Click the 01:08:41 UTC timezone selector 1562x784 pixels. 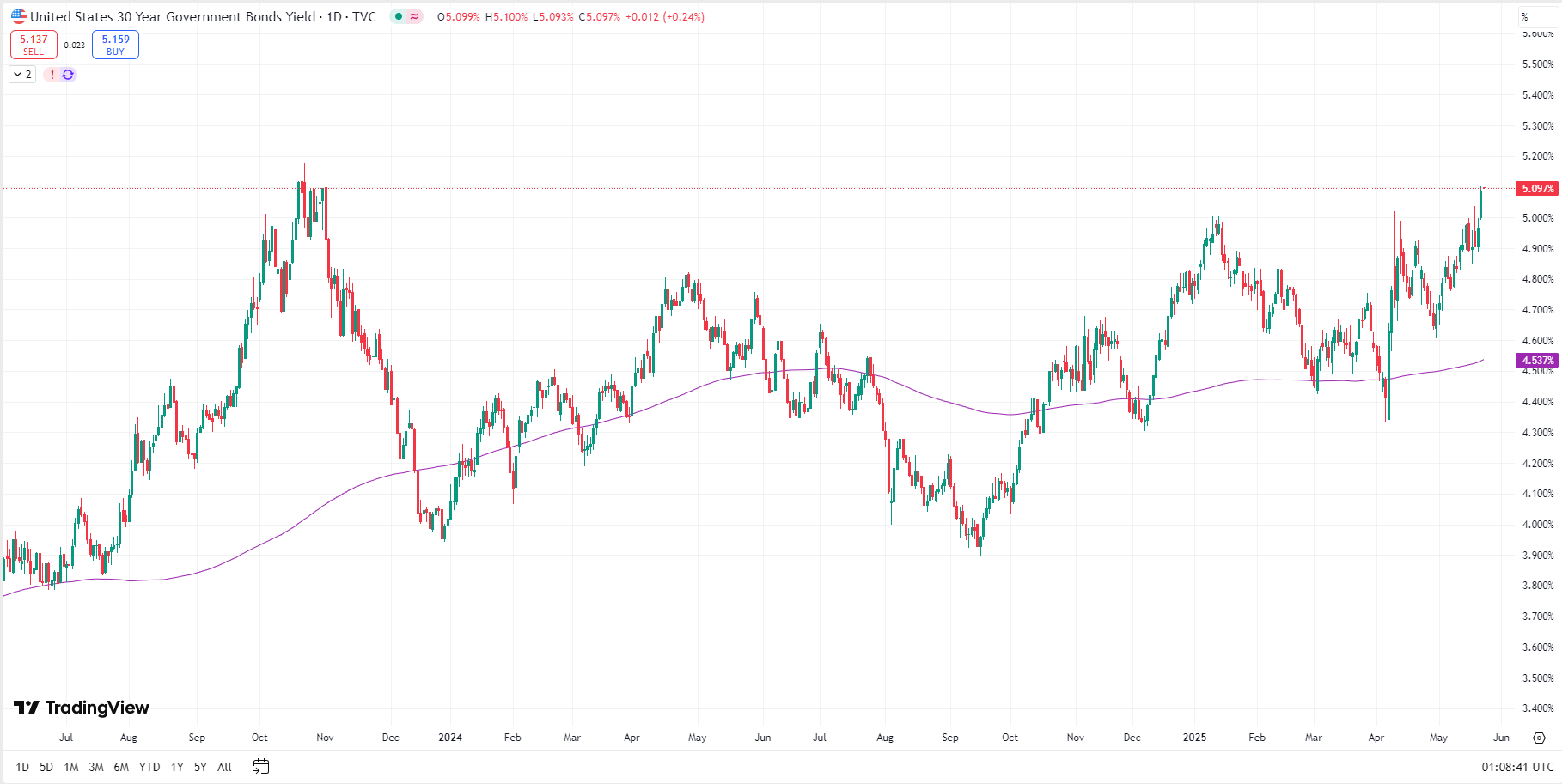pyautogui.click(x=1516, y=767)
